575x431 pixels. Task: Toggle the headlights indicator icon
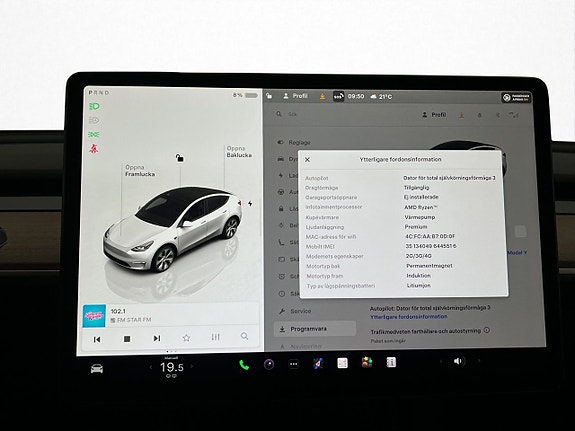tap(94, 106)
